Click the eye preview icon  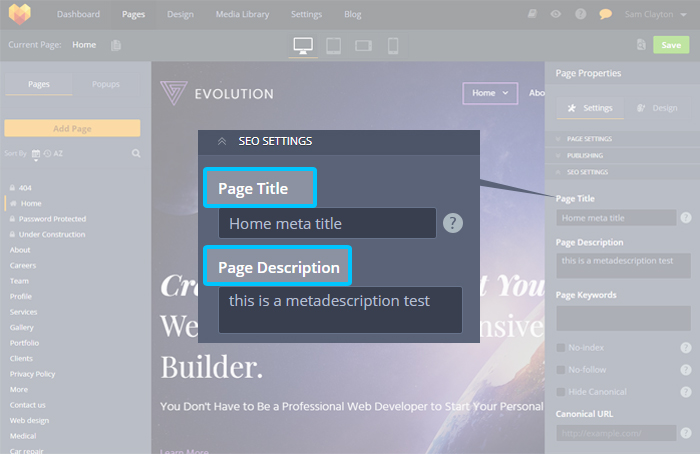click(x=556, y=14)
